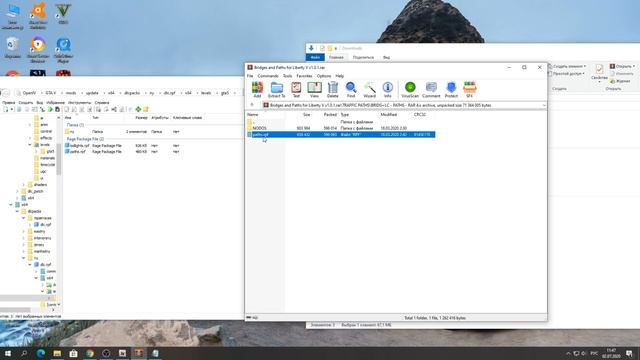Run the VirusScan icon in WinRAR
The width and height of the screenshot is (640, 360).
point(410,89)
